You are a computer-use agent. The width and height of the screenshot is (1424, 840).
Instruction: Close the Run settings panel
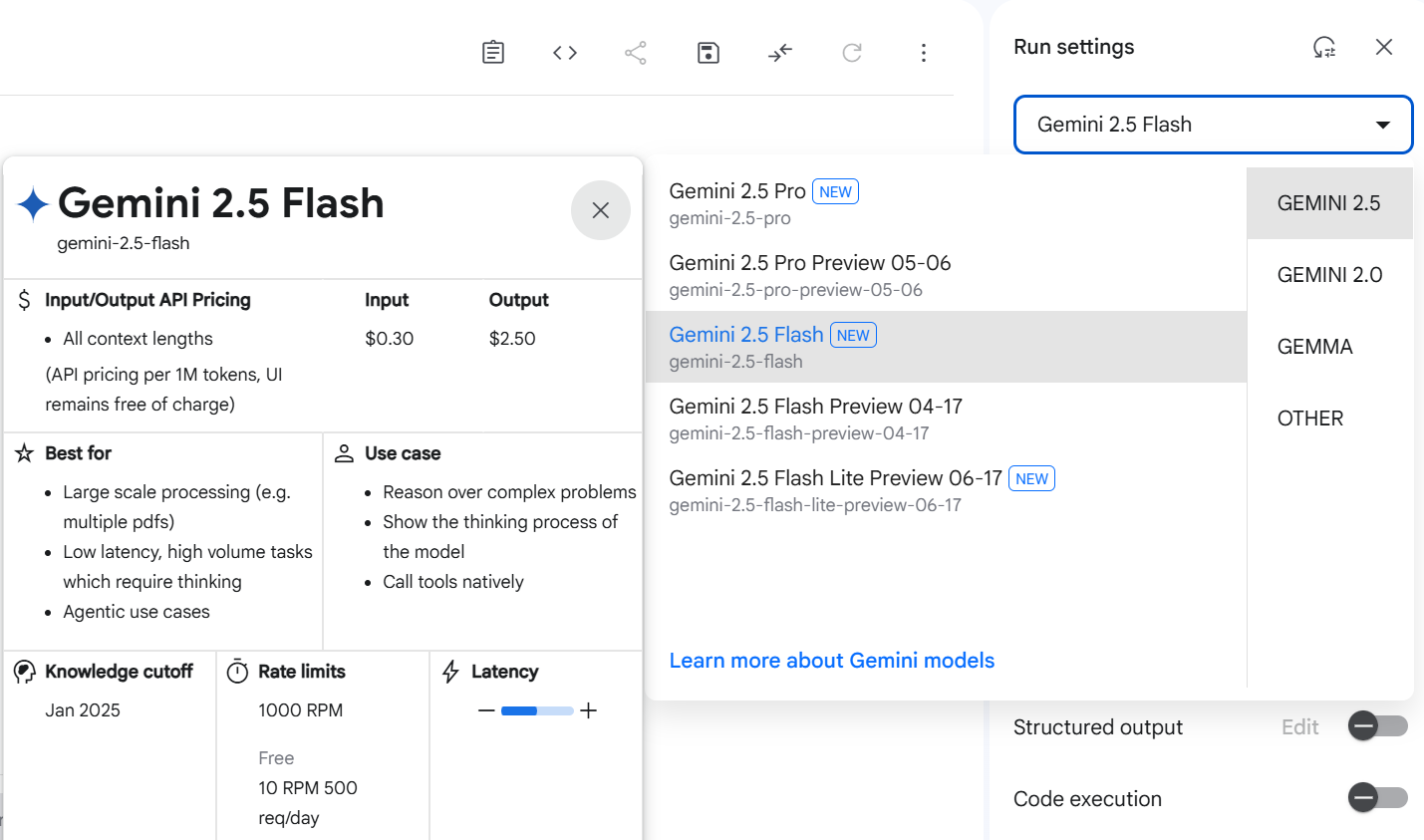pyautogui.click(x=1384, y=47)
